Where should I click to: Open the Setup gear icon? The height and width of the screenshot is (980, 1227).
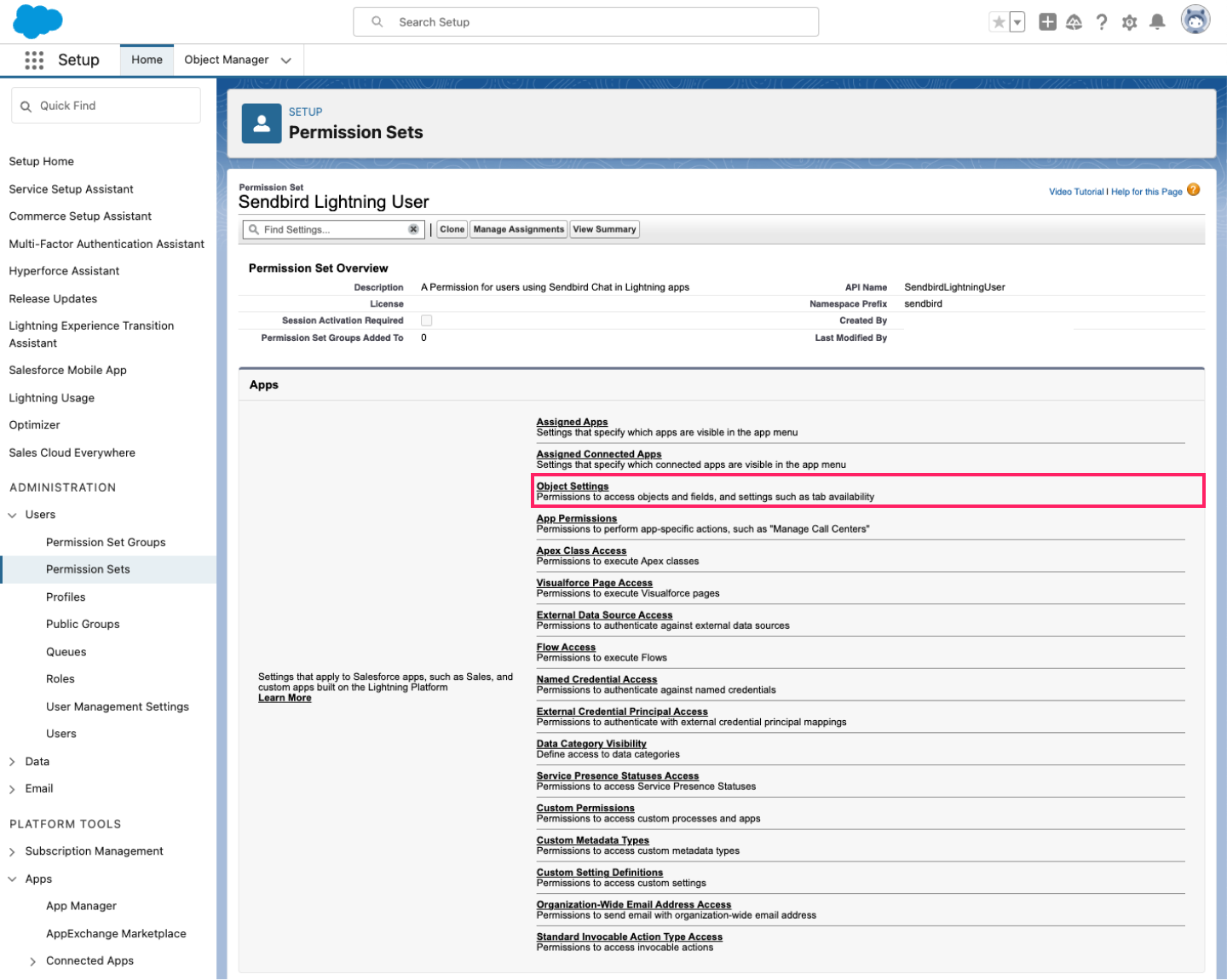click(x=1130, y=22)
